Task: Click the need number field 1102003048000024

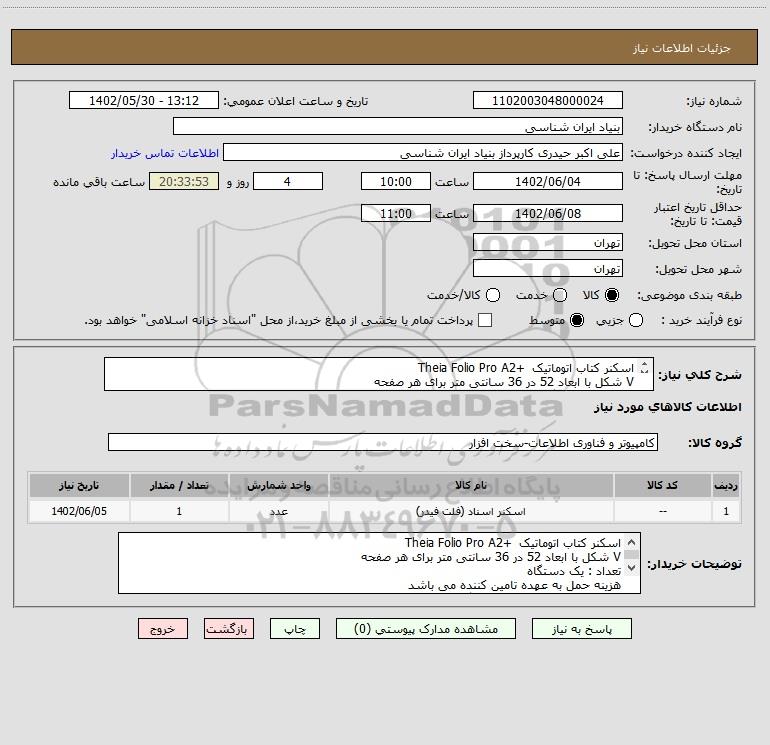Action: 548,101
